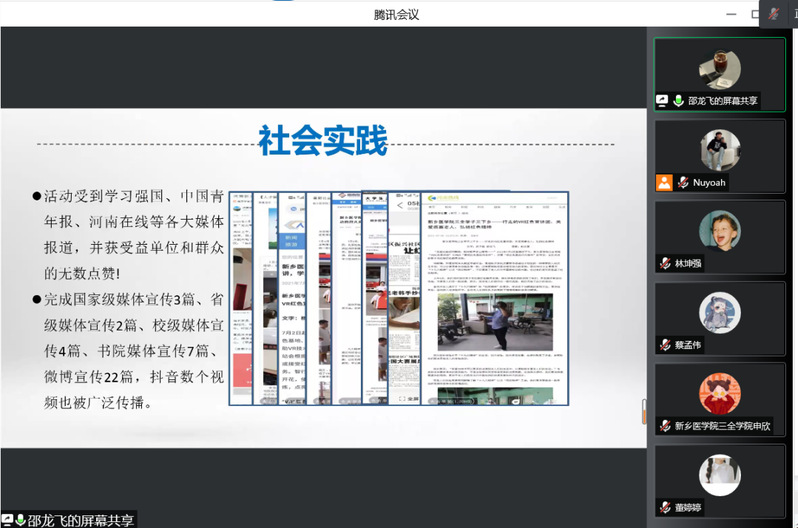Collapse the participant side panel handle
The height and width of the screenshot is (528, 798).
coord(644,410)
